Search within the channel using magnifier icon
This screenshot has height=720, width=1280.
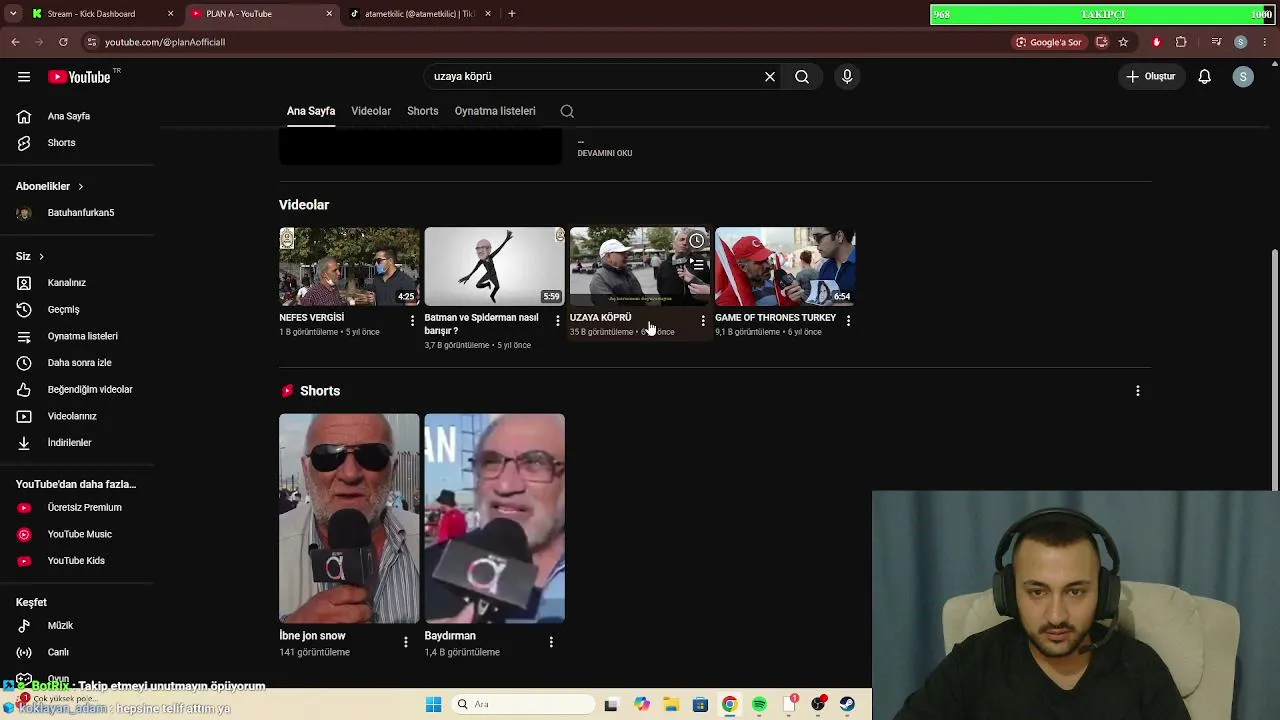567,111
